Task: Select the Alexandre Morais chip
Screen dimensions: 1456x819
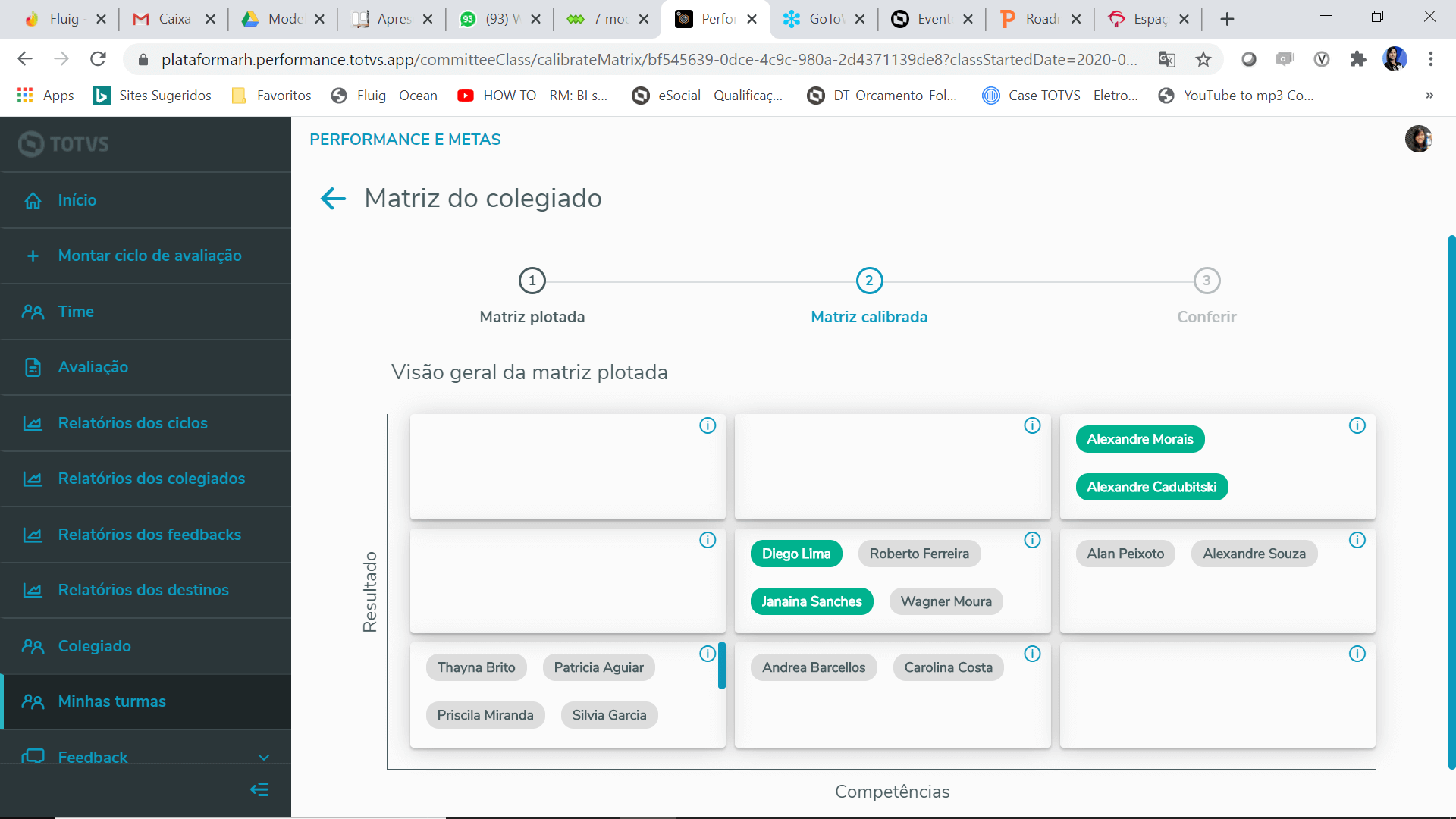Action: point(1140,439)
